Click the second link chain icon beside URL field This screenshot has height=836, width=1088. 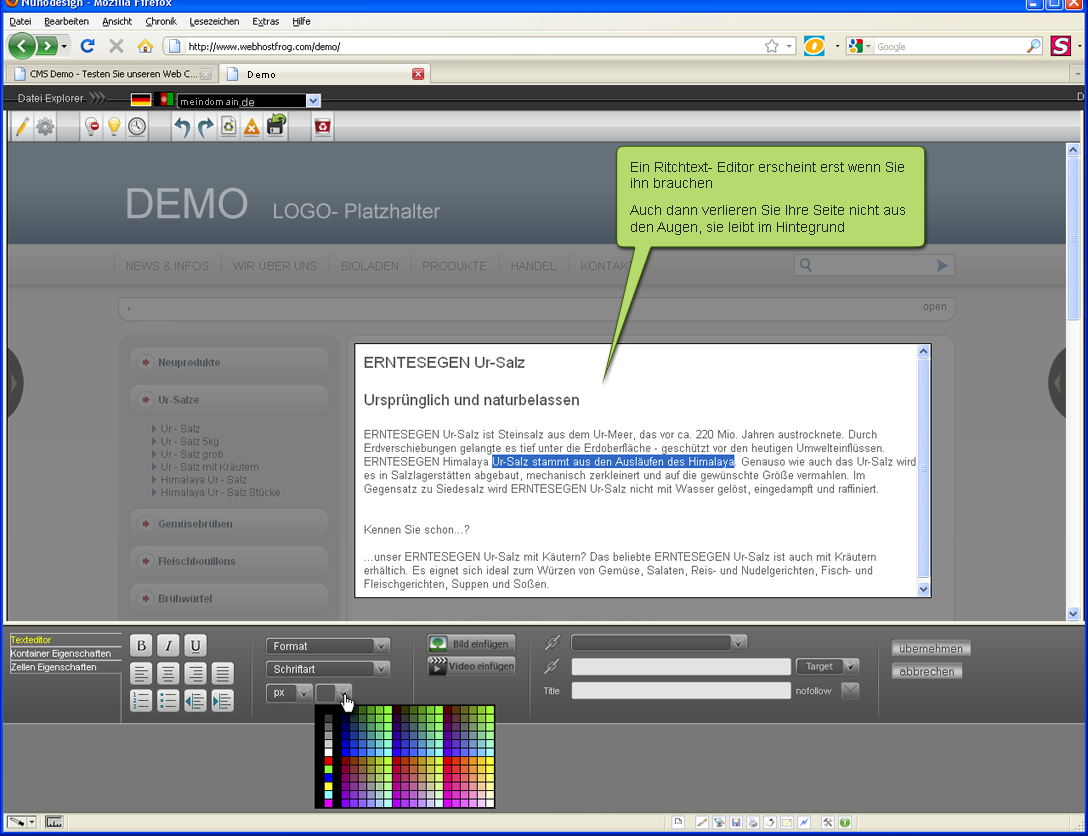coord(552,667)
